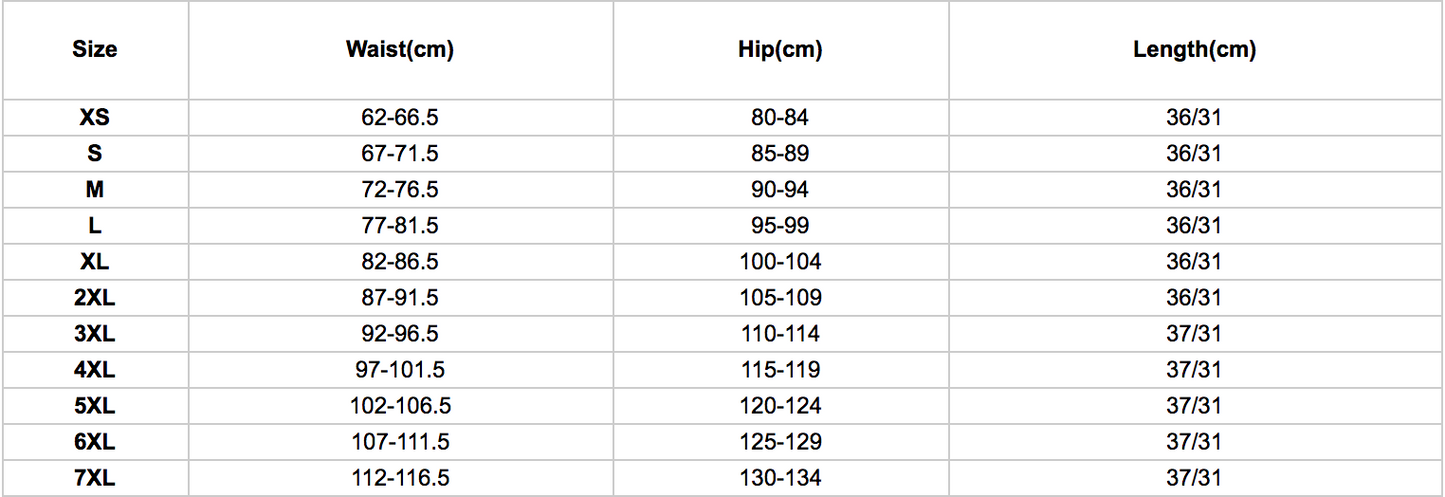Click waist value 107-111.5
This screenshot has width=1445, height=497.
[400, 442]
